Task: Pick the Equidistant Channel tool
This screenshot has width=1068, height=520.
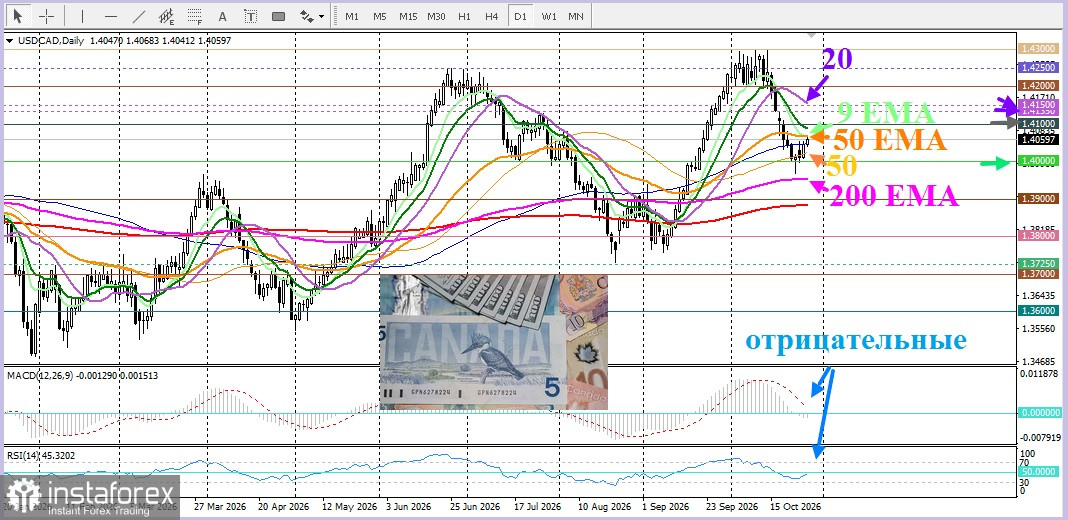Action: pyautogui.click(x=166, y=16)
